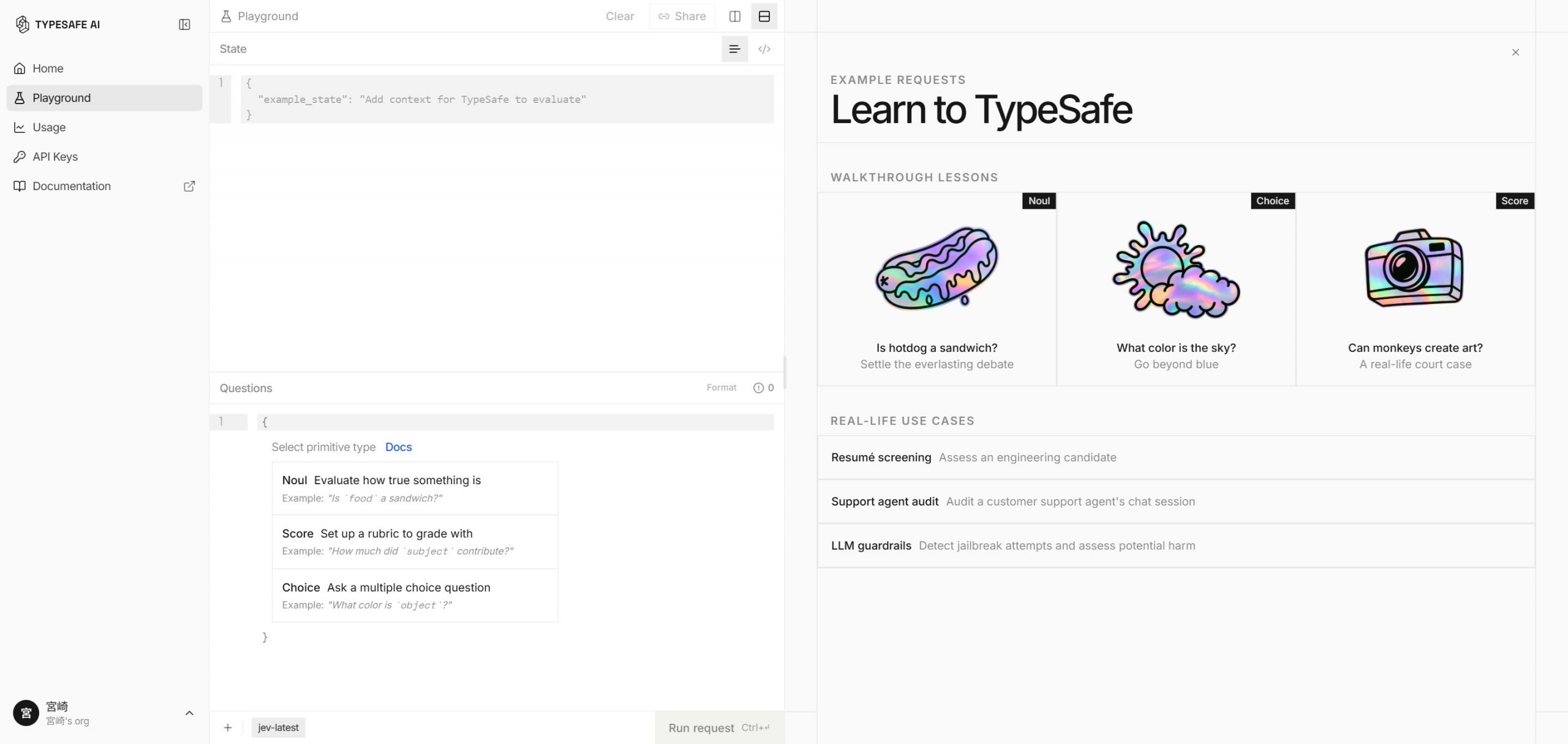Switch to stacked layout icon
Screen dimensions: 1568x744
(764, 17)
